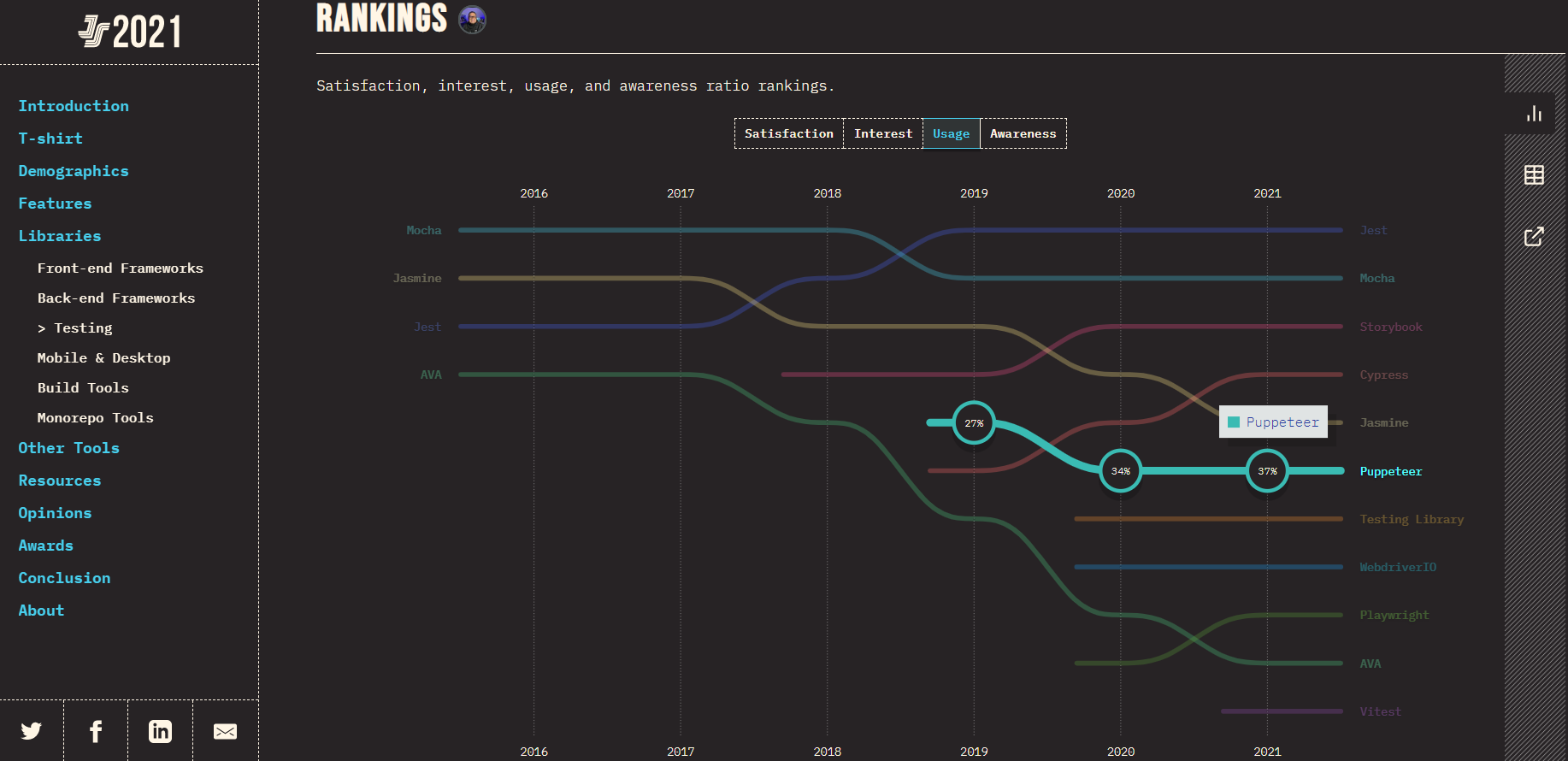Go to Front-end Frameworks page

[x=120, y=268]
